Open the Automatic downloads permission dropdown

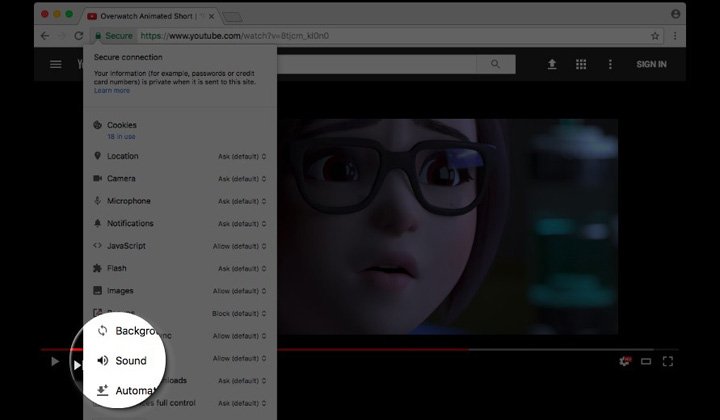pos(242,381)
